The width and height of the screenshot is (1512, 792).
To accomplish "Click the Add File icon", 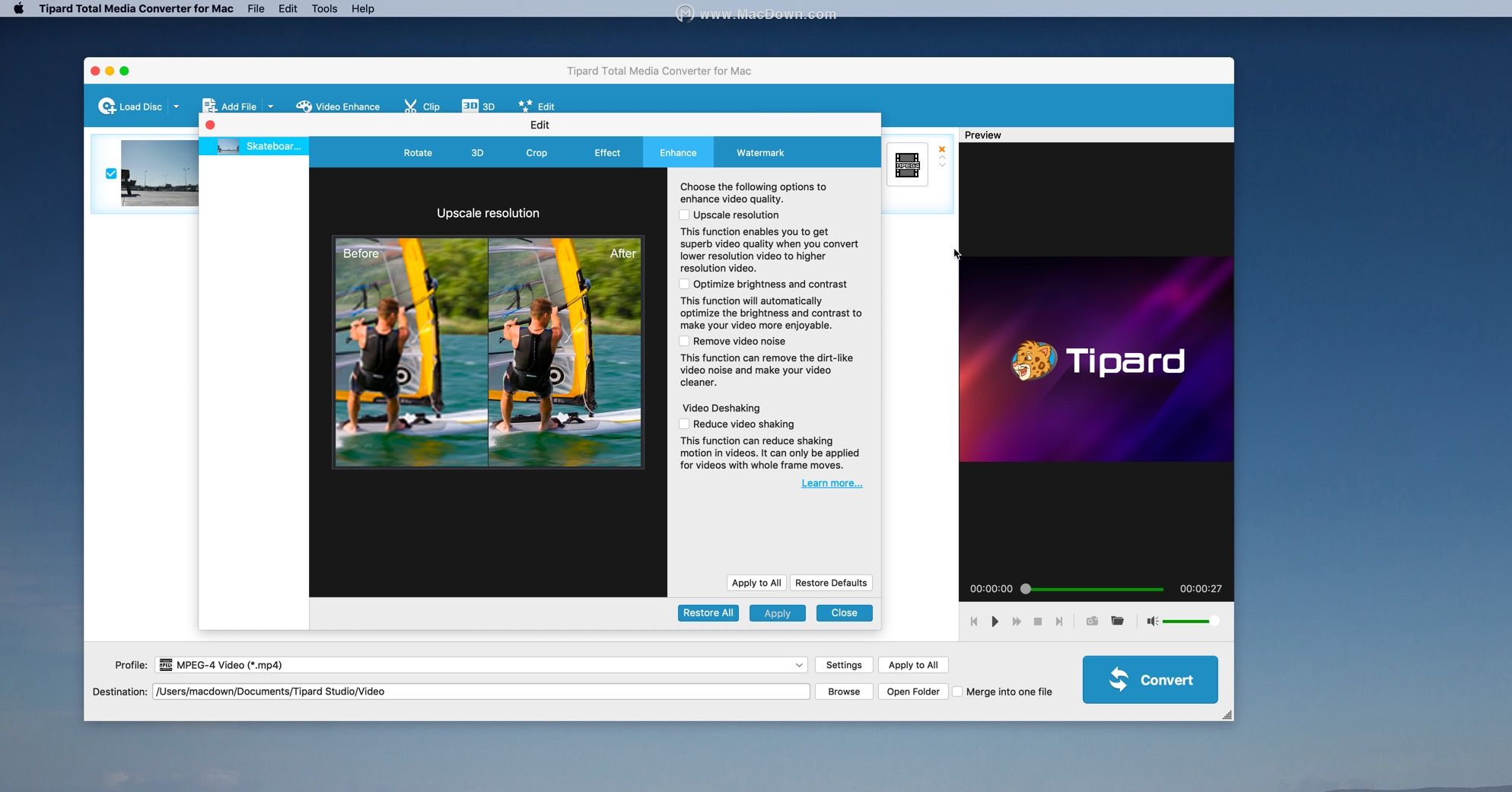I will coord(210,105).
